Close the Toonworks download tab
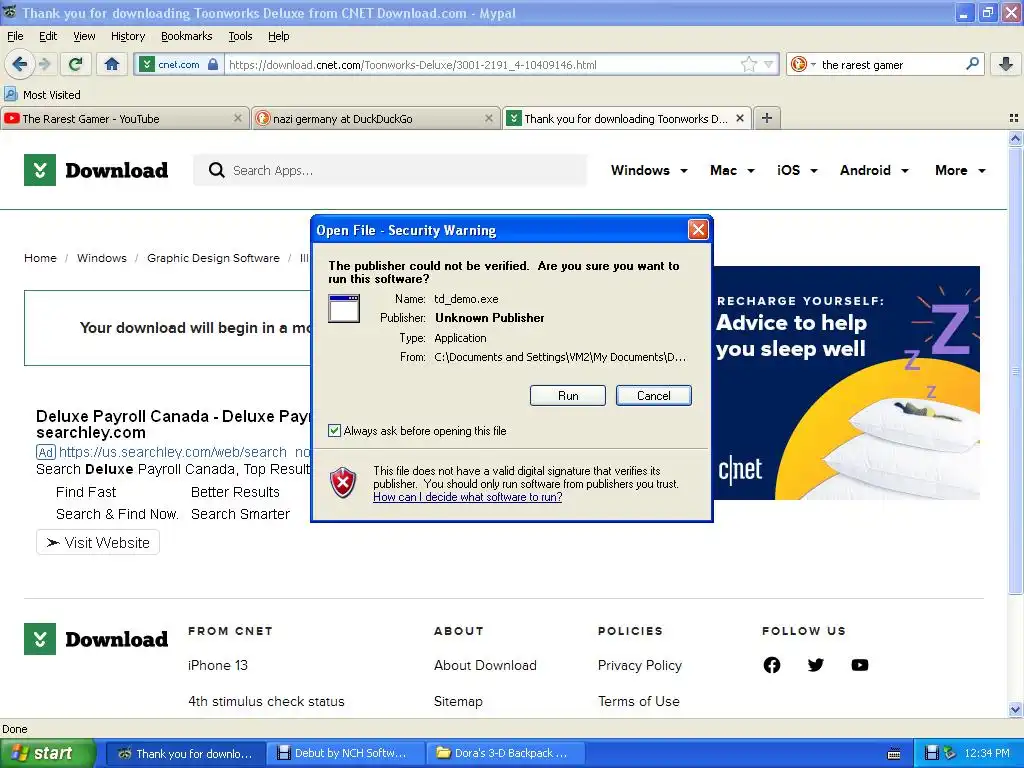1024x768 pixels. click(740, 118)
